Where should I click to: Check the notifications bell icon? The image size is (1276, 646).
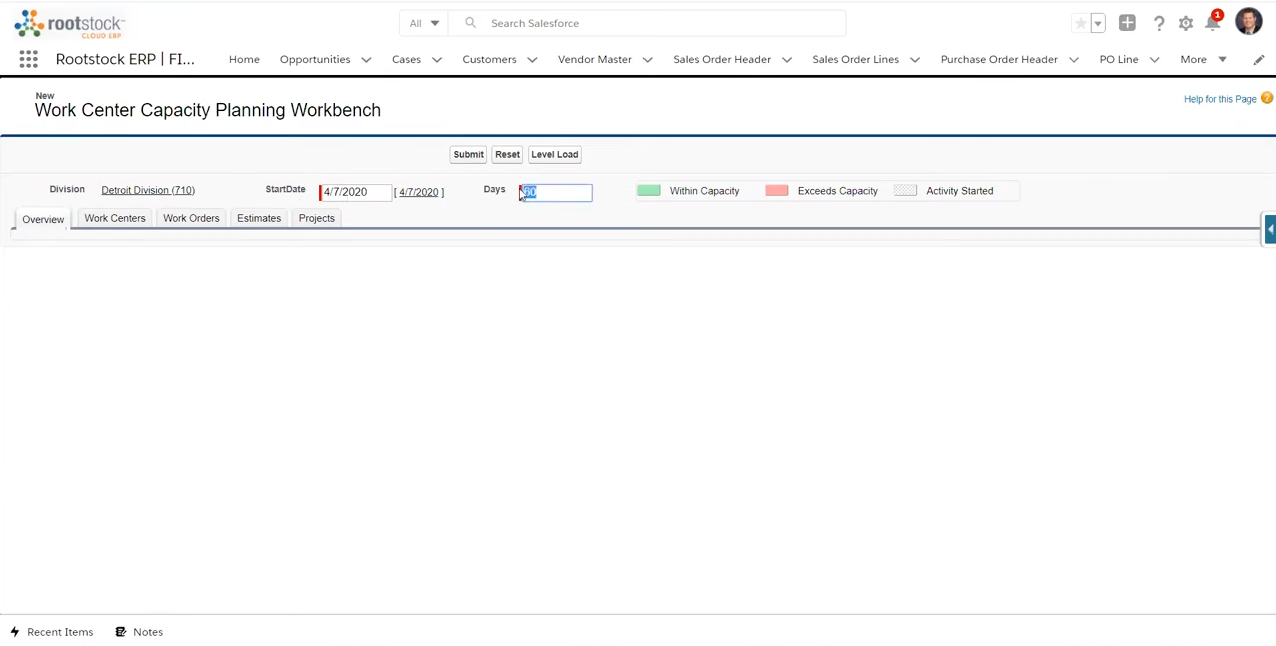[x=1213, y=23]
